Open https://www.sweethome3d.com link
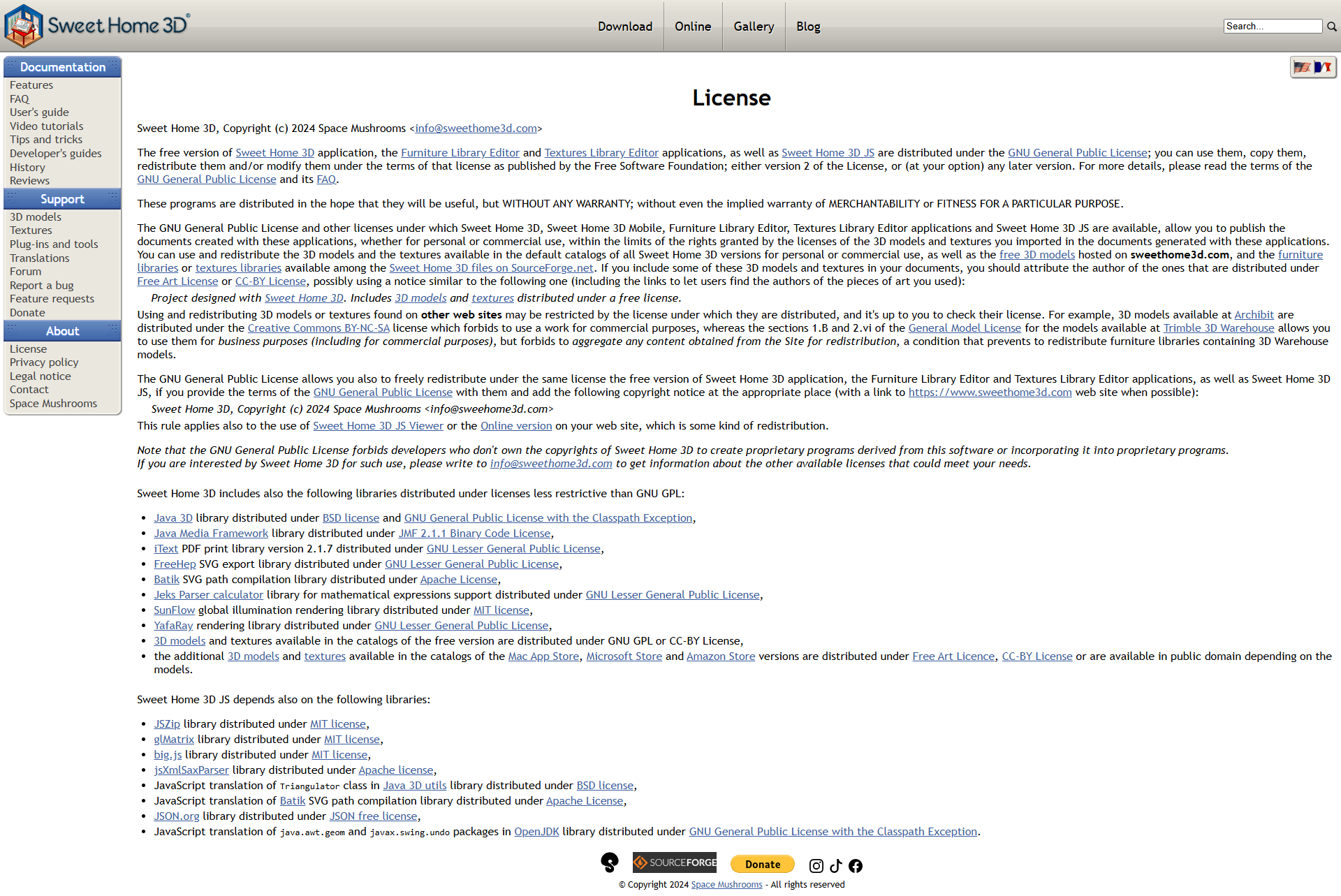 point(990,392)
